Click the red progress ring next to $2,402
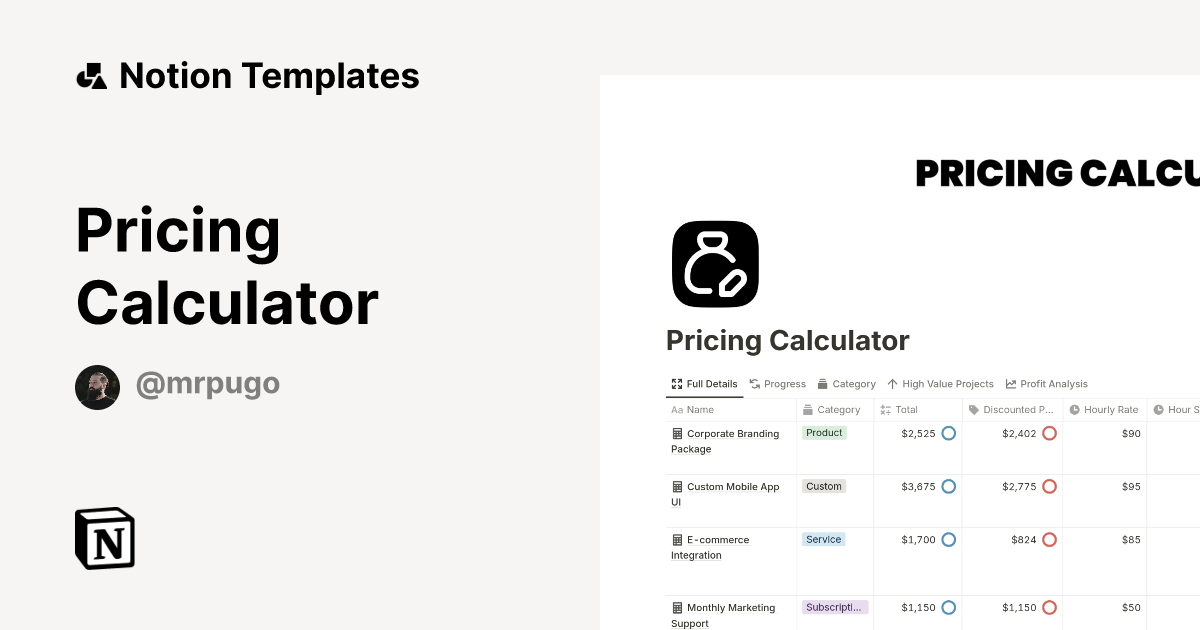Viewport: 1200px width, 630px height. (x=1049, y=433)
